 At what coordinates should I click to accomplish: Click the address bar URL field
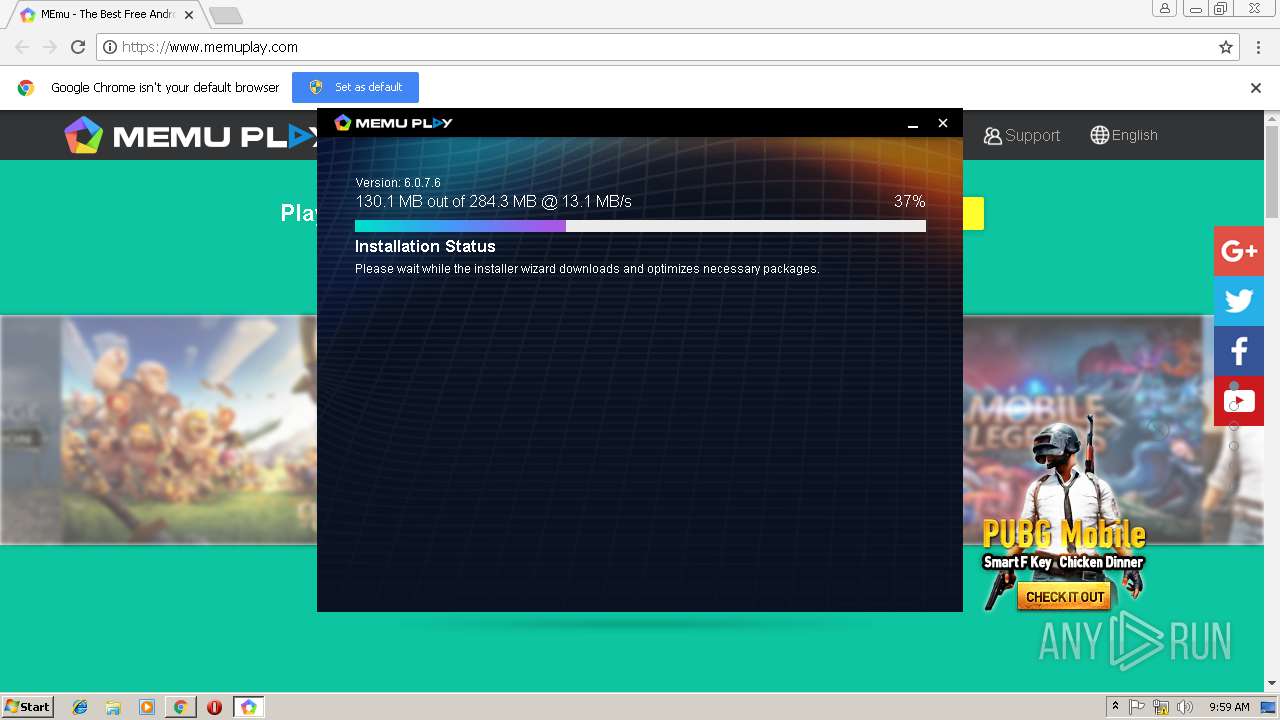667,47
